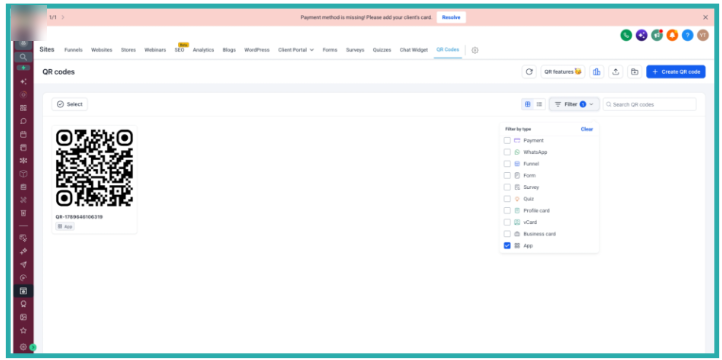Dismiss the payment warning banner

click(705, 17)
